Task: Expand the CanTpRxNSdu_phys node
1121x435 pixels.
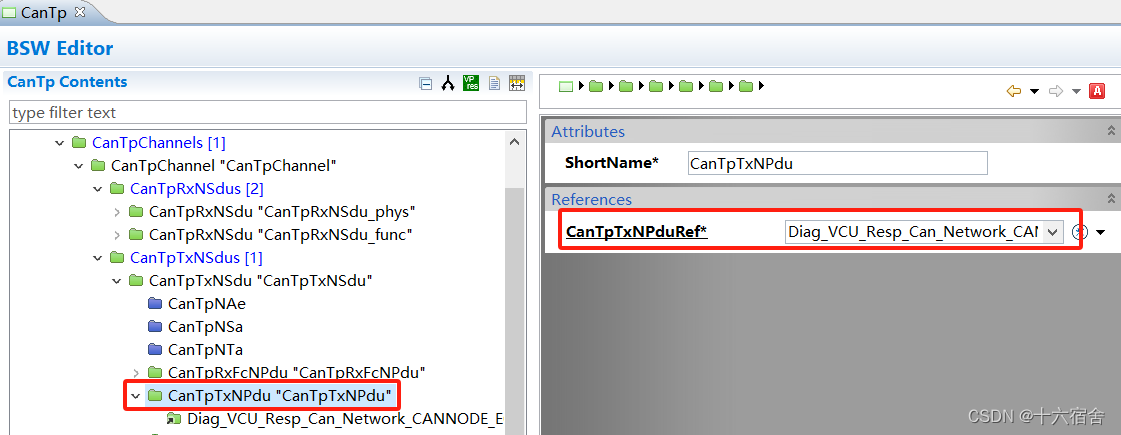Action: tap(117, 212)
